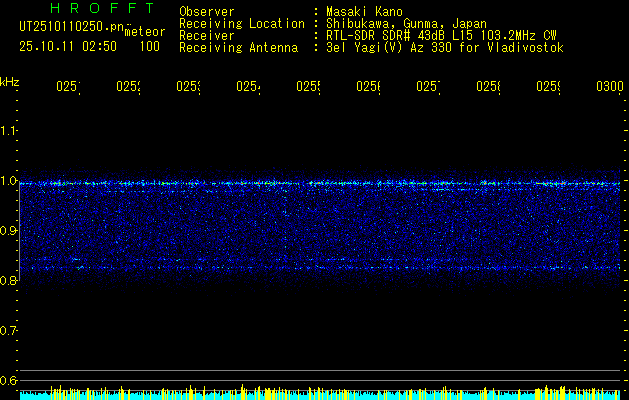629x400 pixels.
Task: Click the value 100 next to the date
Action: click(x=150, y=47)
